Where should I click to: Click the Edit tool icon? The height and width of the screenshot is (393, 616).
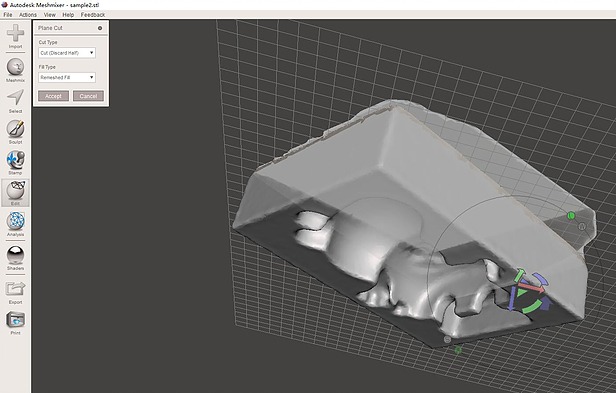[15, 191]
